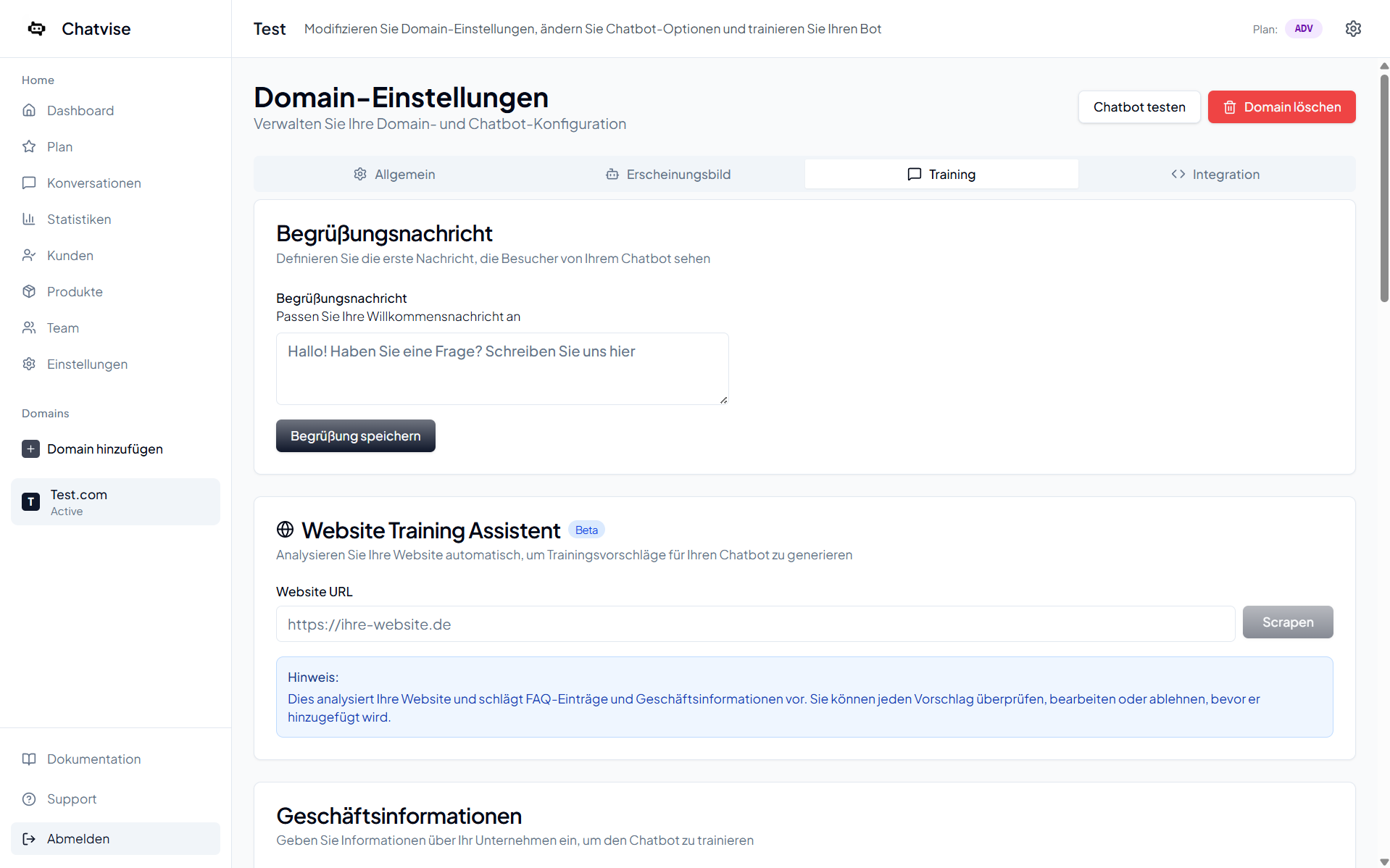This screenshot has height=868, width=1390.
Task: Select the Test.com domain entry
Action: [115, 501]
